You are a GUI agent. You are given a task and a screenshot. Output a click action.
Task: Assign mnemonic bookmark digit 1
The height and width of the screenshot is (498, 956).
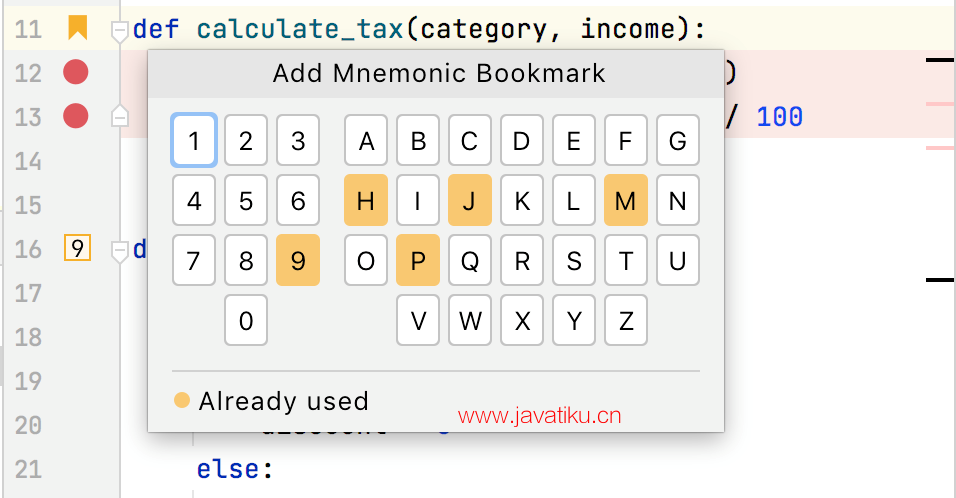(194, 141)
